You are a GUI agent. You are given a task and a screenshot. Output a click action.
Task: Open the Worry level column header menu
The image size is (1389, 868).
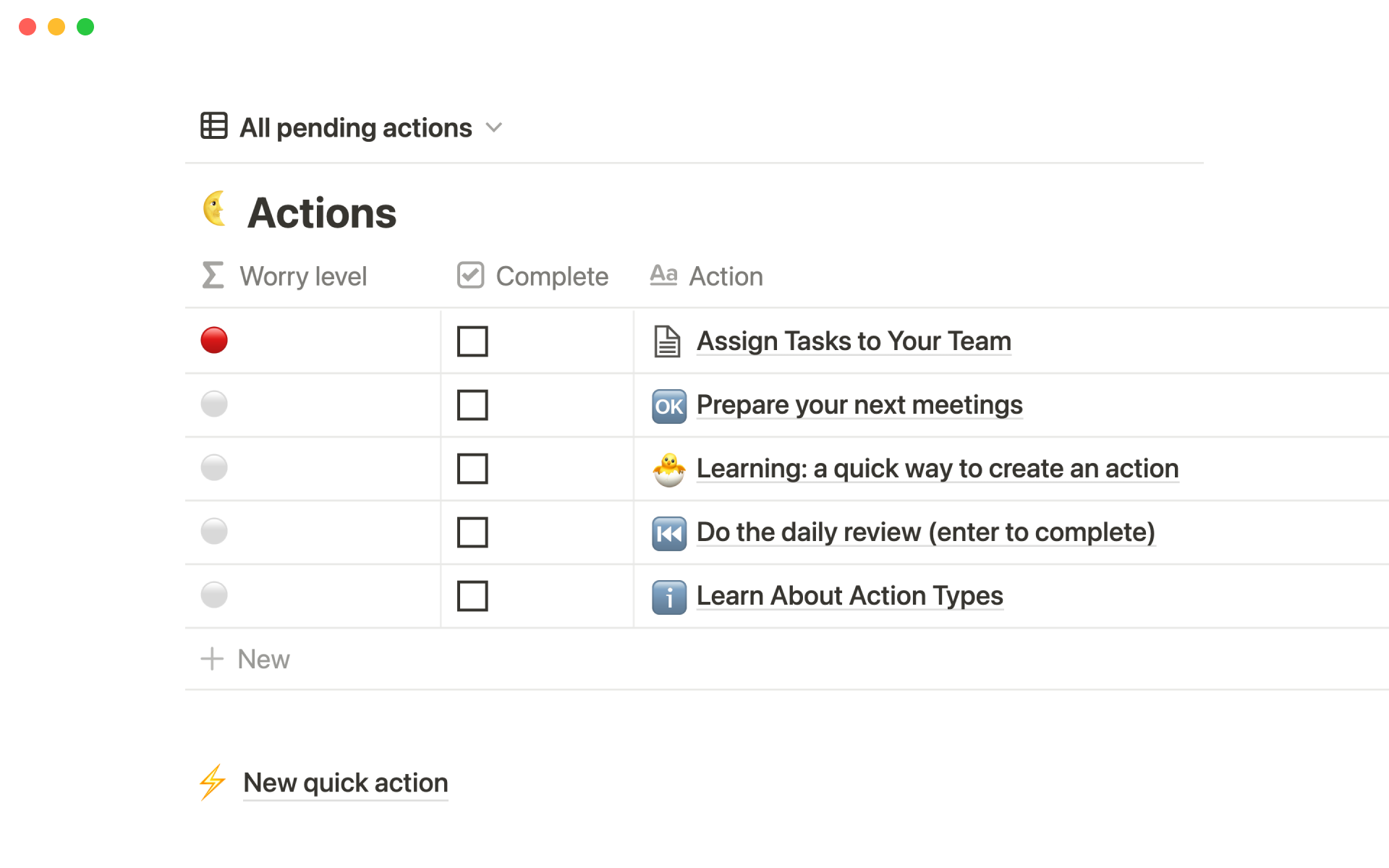[x=303, y=276]
